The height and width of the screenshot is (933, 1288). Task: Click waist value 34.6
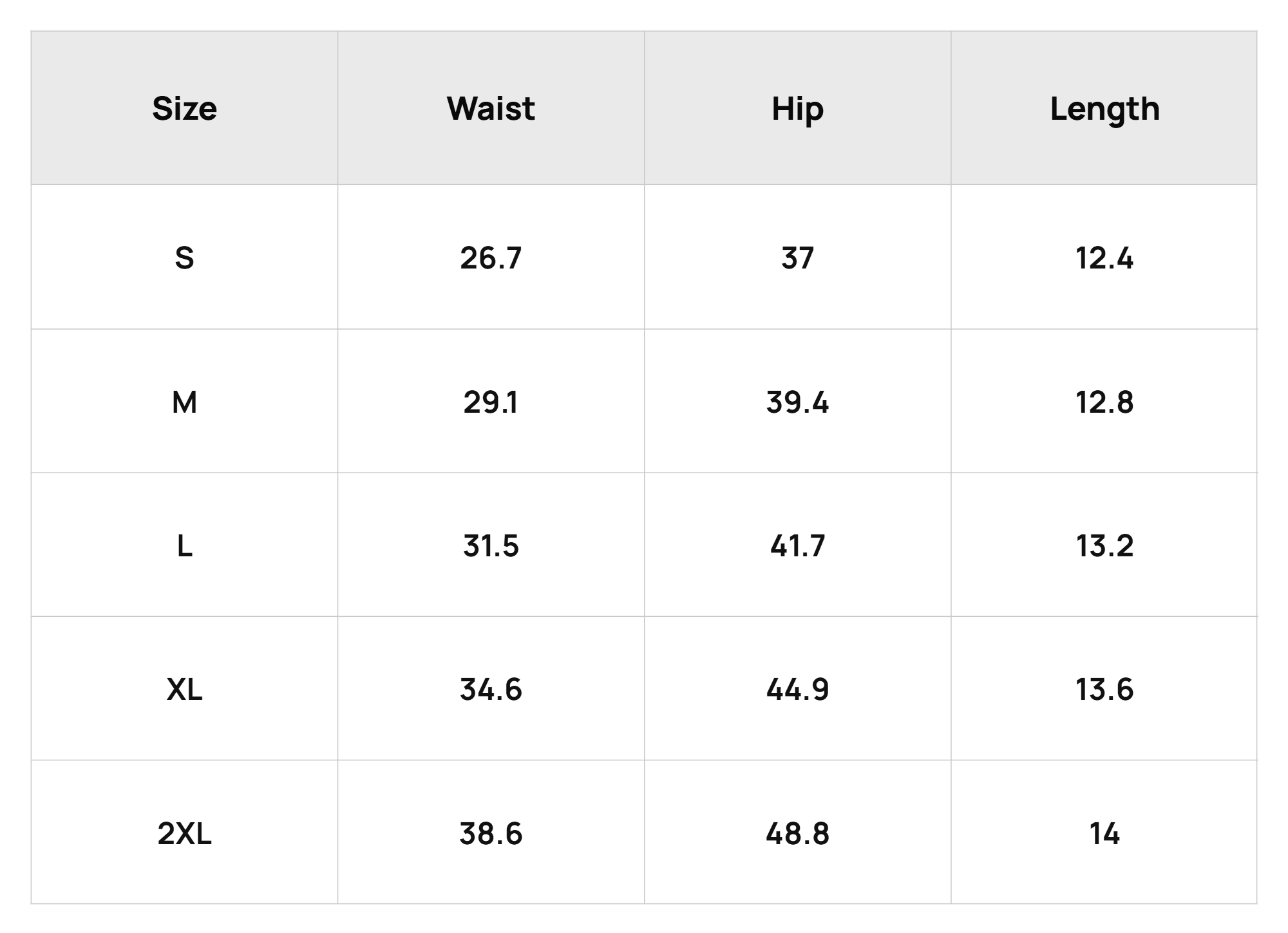pos(491,689)
